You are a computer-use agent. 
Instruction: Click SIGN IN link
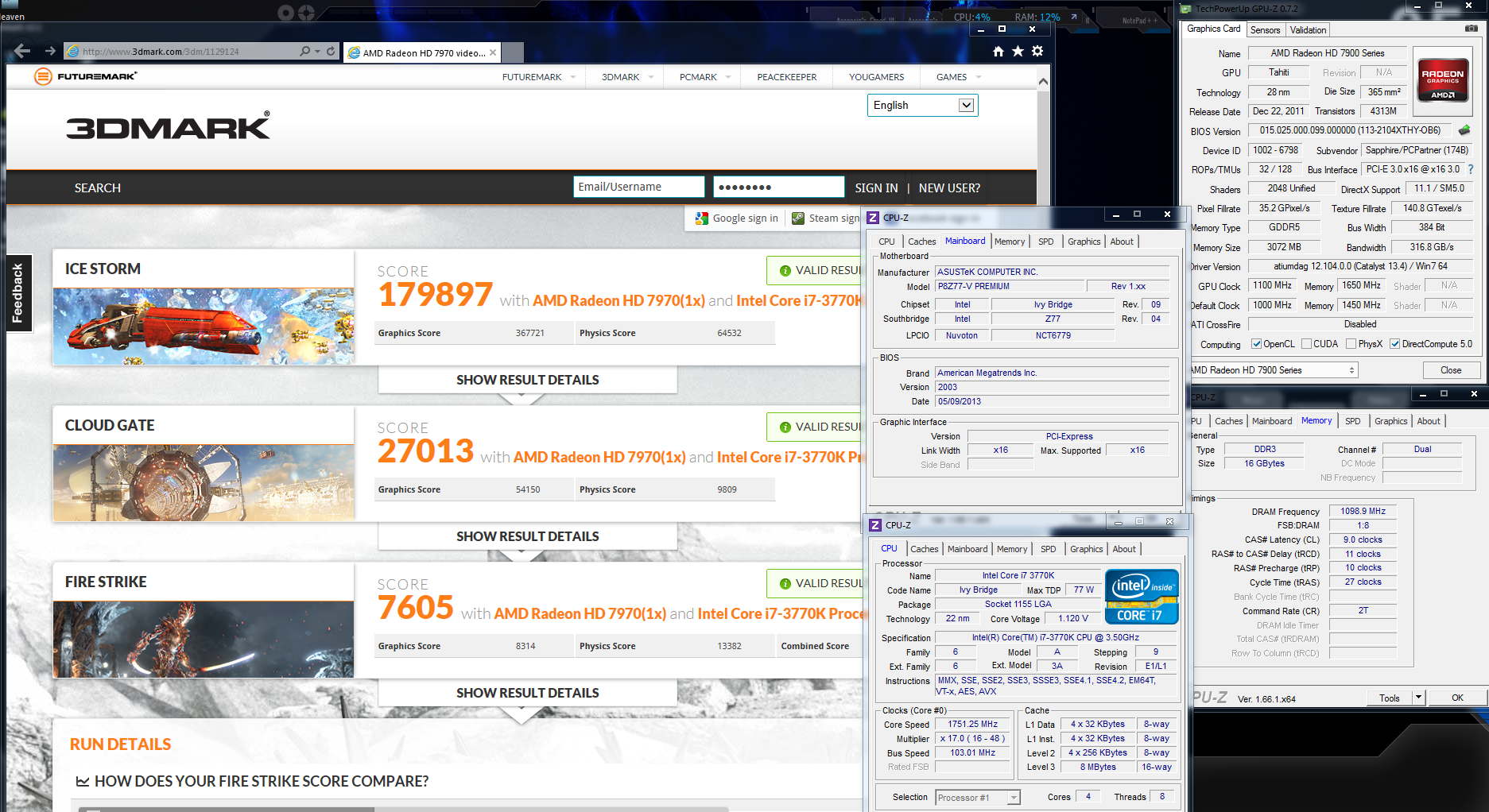click(876, 188)
